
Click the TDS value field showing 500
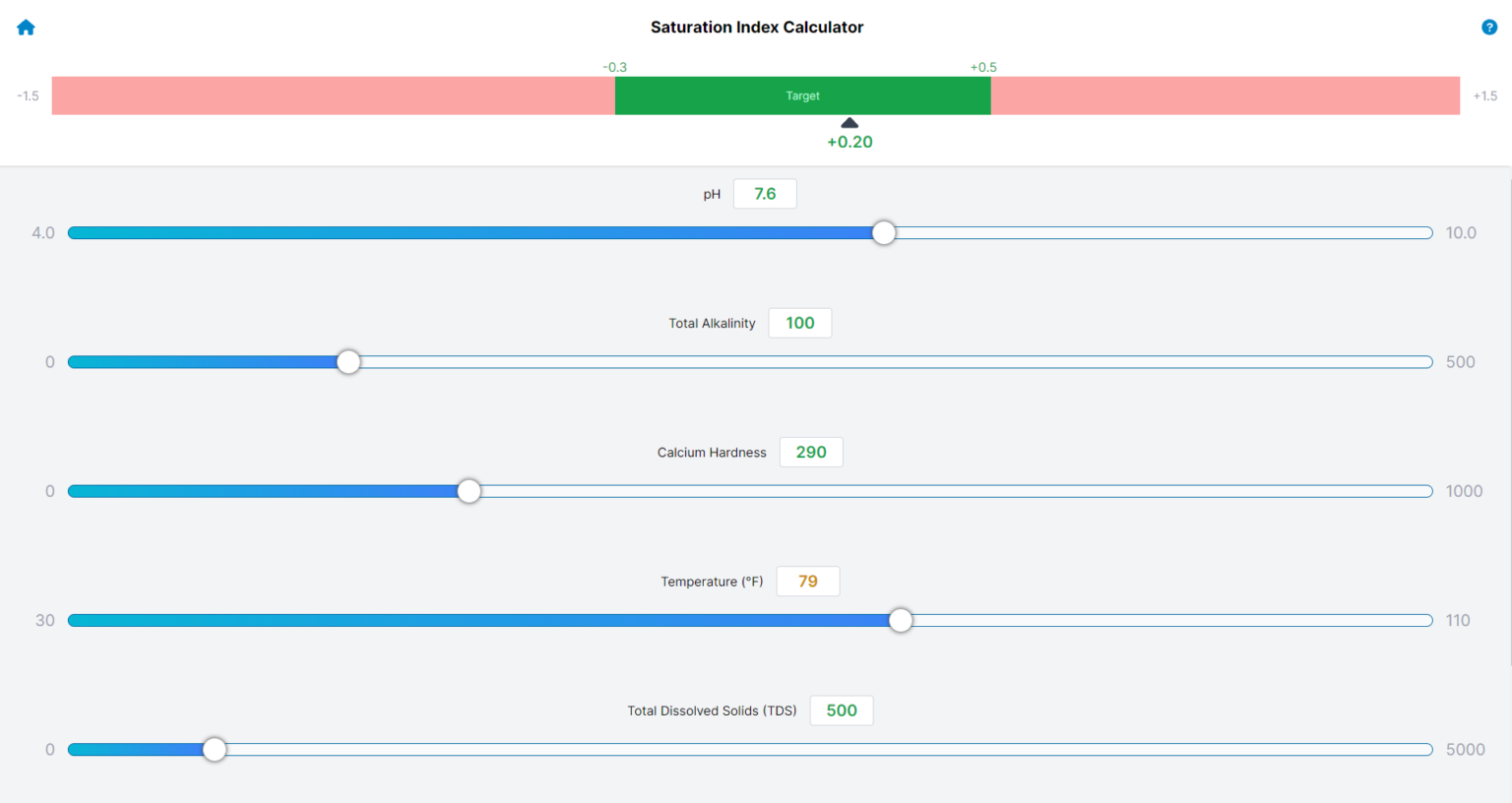842,710
